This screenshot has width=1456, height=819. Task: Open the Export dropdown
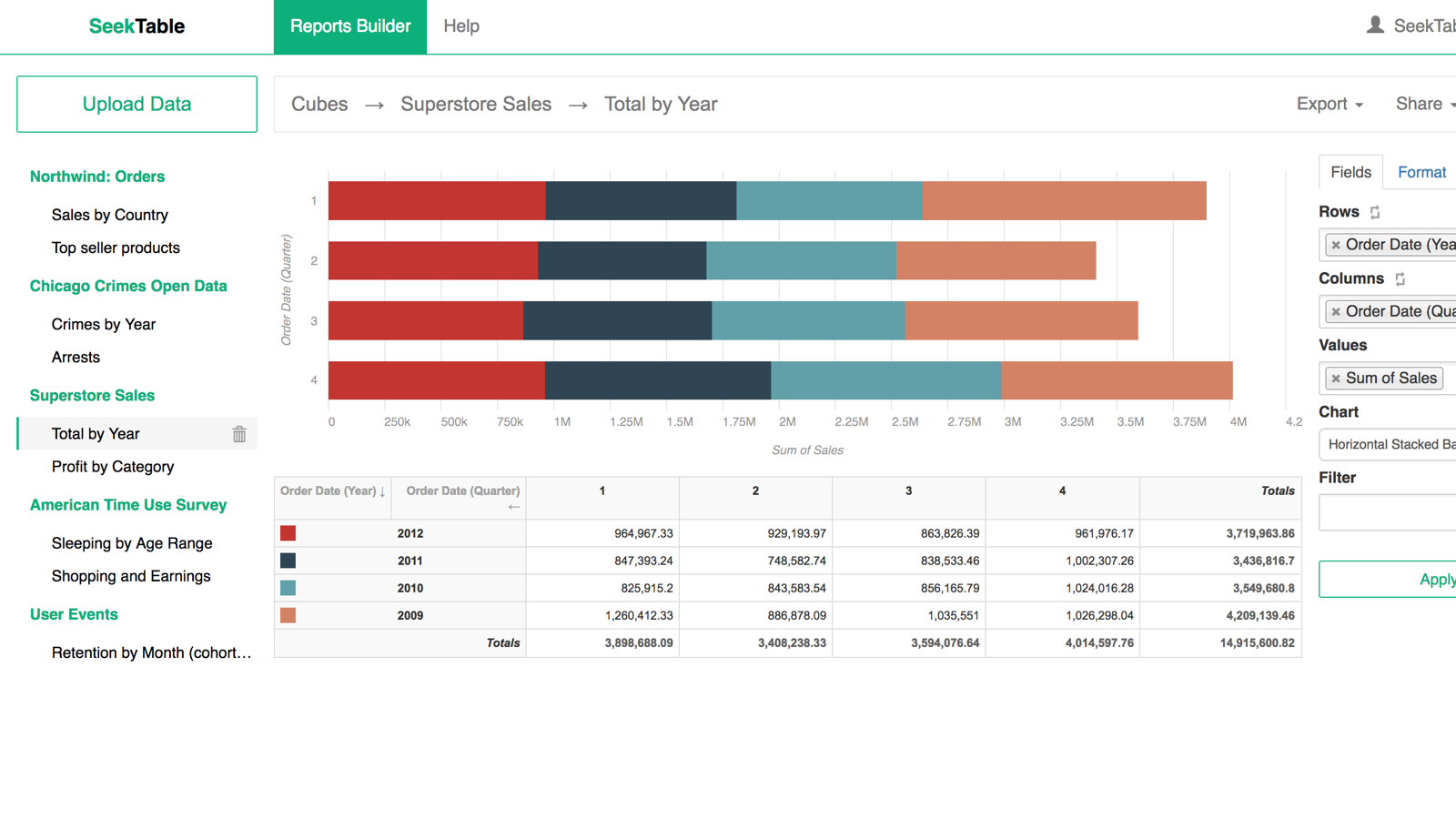1330,104
